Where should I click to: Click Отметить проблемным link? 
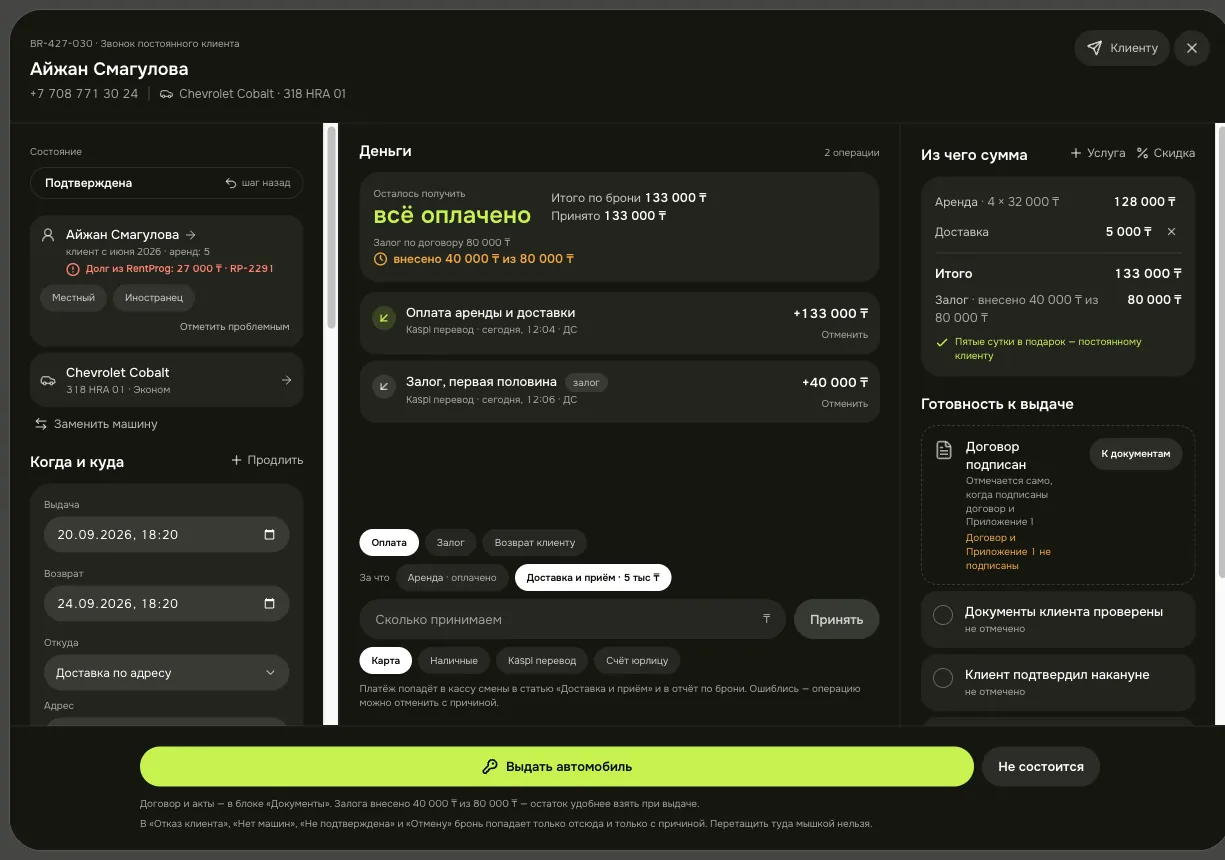[235, 327]
